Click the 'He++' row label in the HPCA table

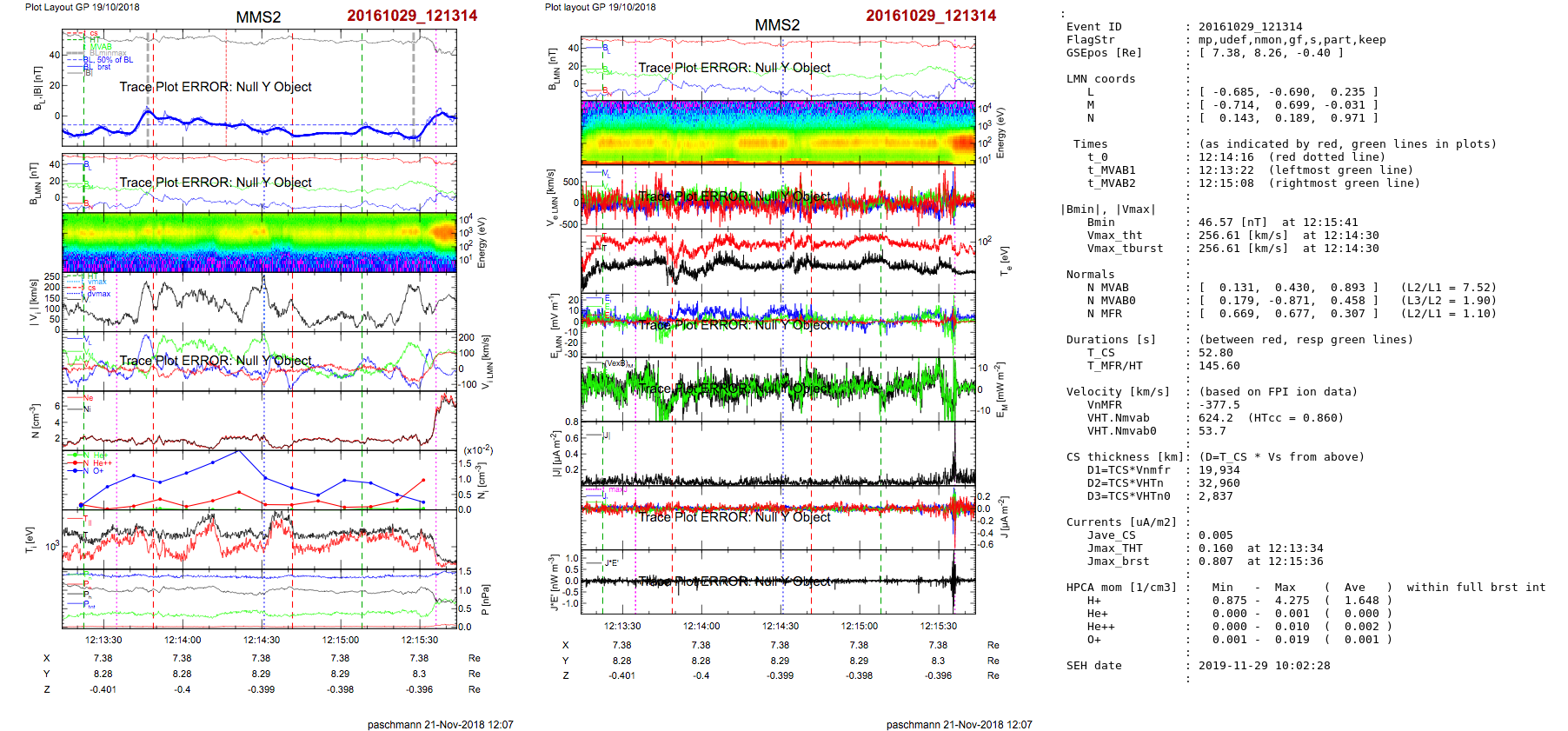click(x=1100, y=627)
